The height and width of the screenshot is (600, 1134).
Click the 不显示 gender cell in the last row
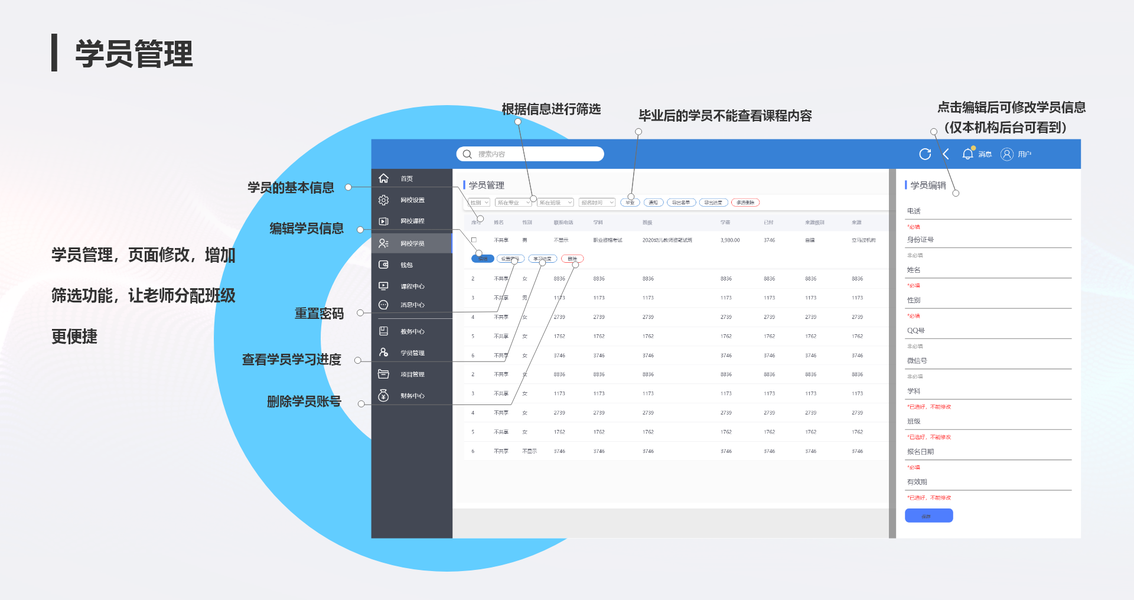click(x=529, y=451)
